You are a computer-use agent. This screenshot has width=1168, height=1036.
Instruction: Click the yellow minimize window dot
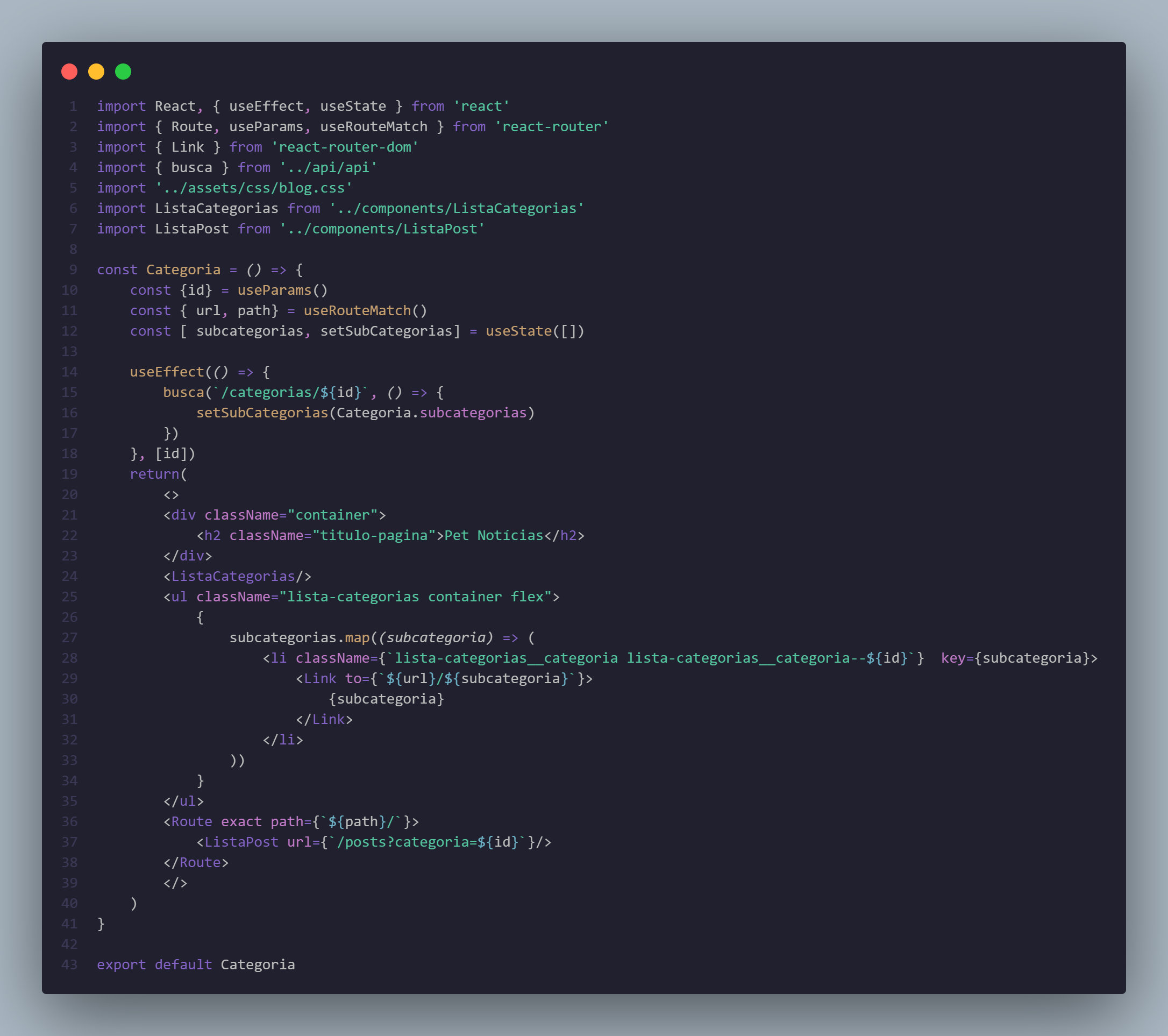click(96, 72)
